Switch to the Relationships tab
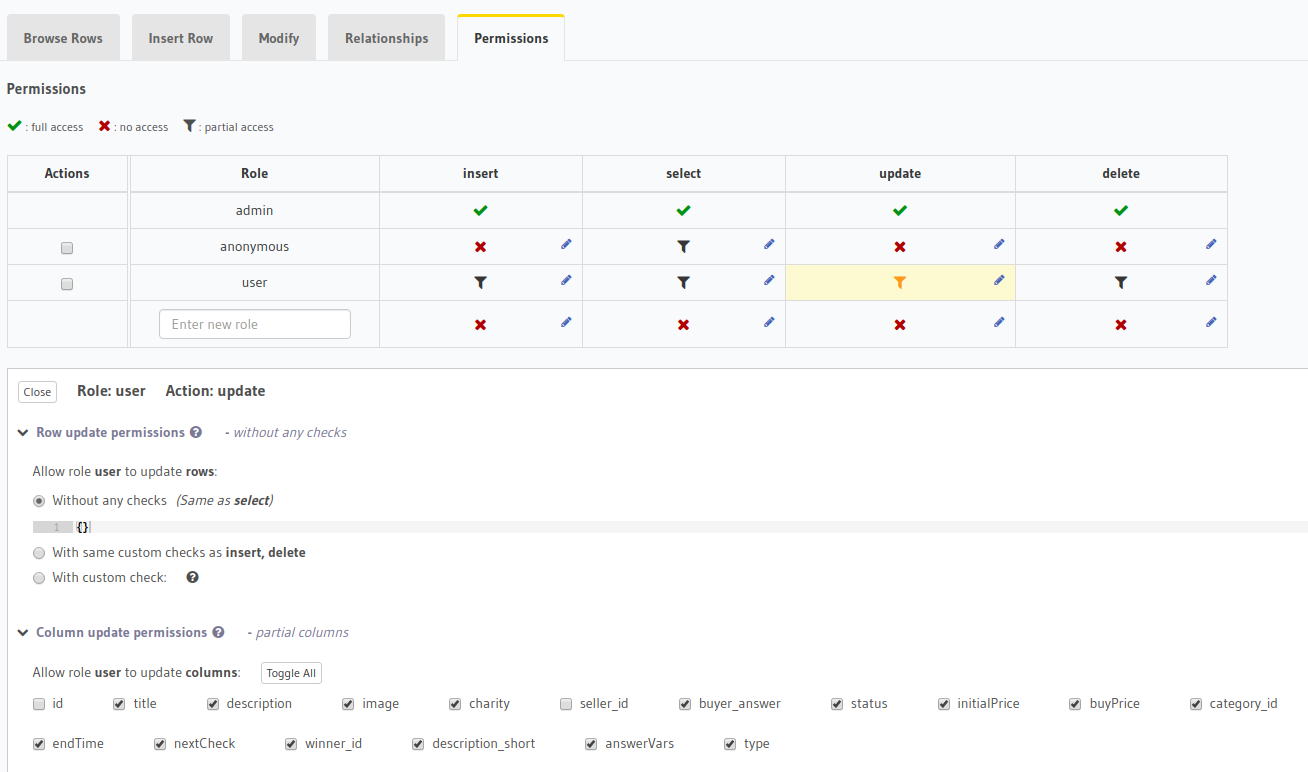The height and width of the screenshot is (772, 1308). point(387,38)
